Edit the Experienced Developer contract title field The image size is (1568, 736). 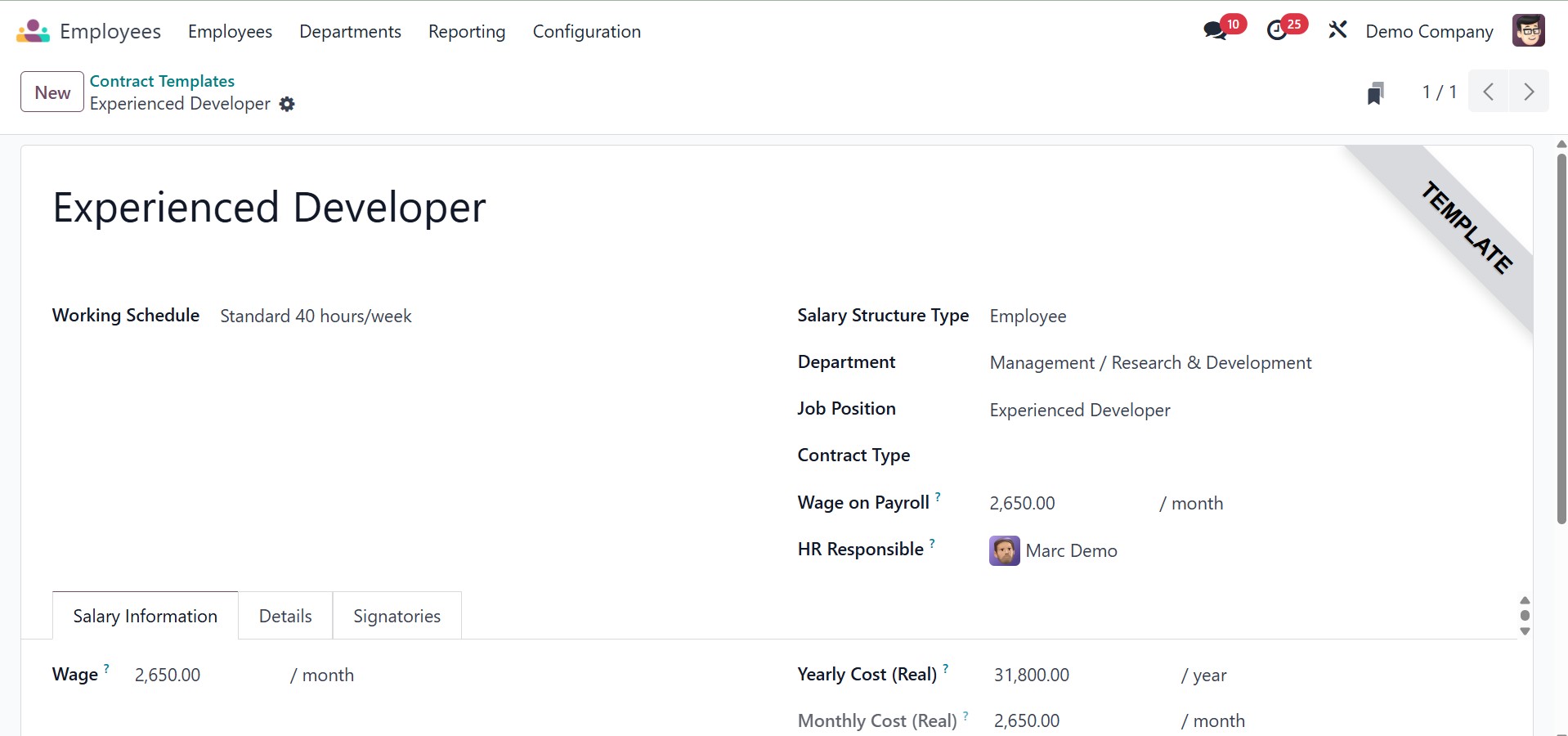pyautogui.click(x=269, y=208)
